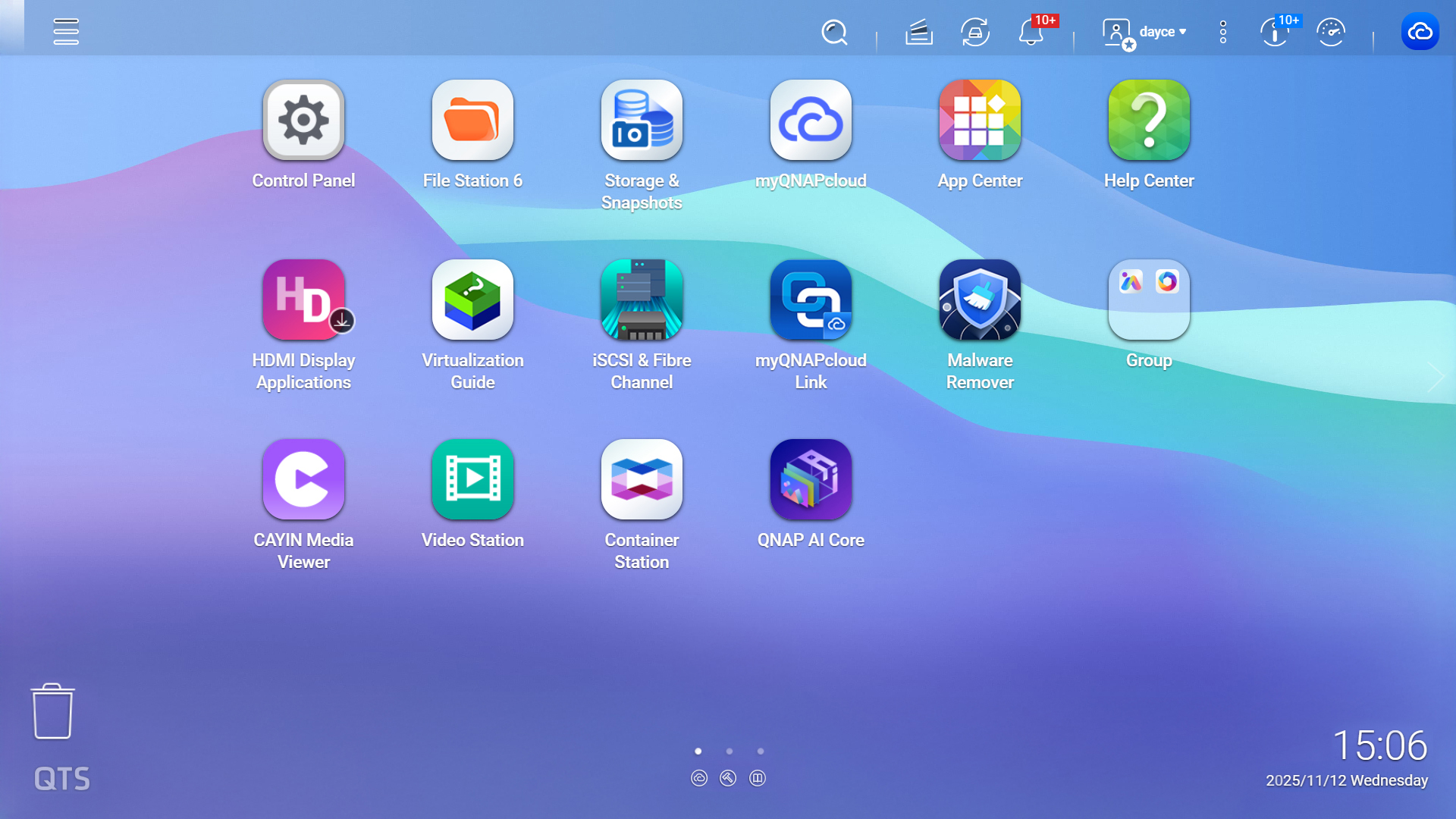Switch to the second desktop page dot
This screenshot has width=1456, height=819.
coord(729,751)
